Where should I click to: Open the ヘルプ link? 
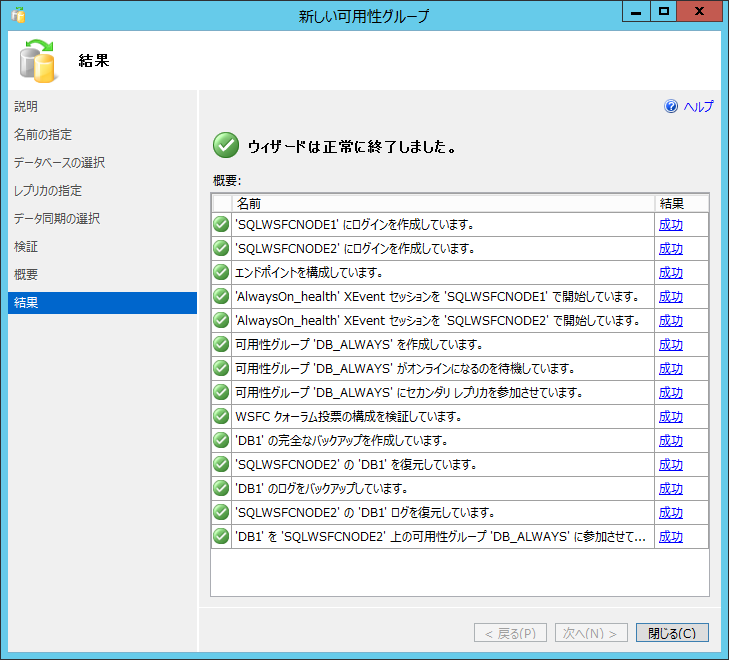coord(698,107)
